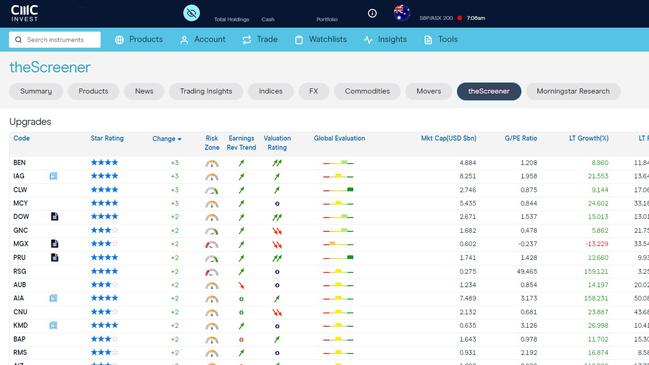Click the CNU three-star rating

click(x=104, y=312)
